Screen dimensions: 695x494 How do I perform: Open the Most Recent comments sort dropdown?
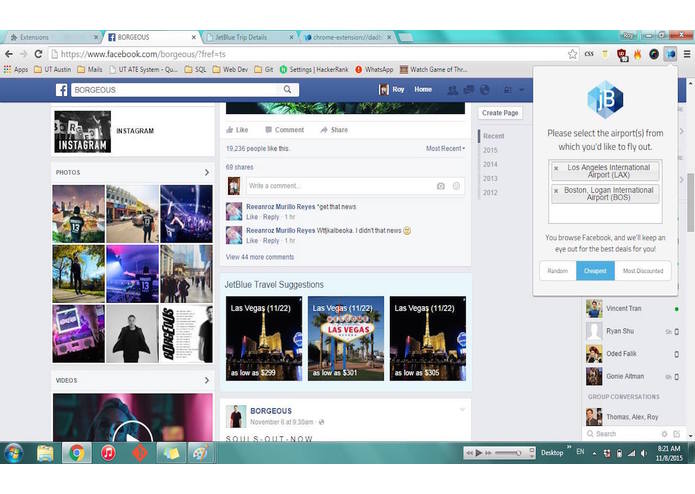pos(445,148)
